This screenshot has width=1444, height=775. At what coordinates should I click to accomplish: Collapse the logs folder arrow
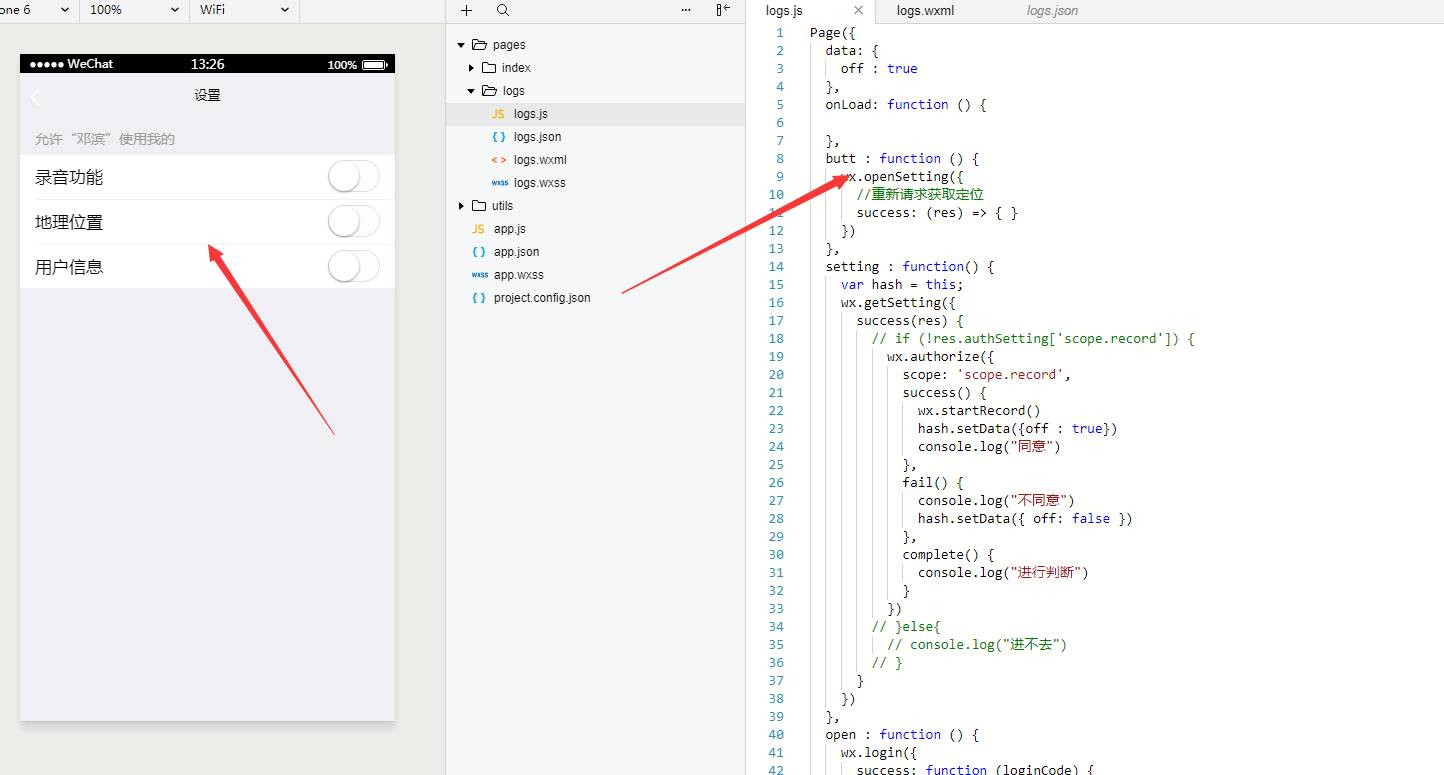(x=471, y=91)
